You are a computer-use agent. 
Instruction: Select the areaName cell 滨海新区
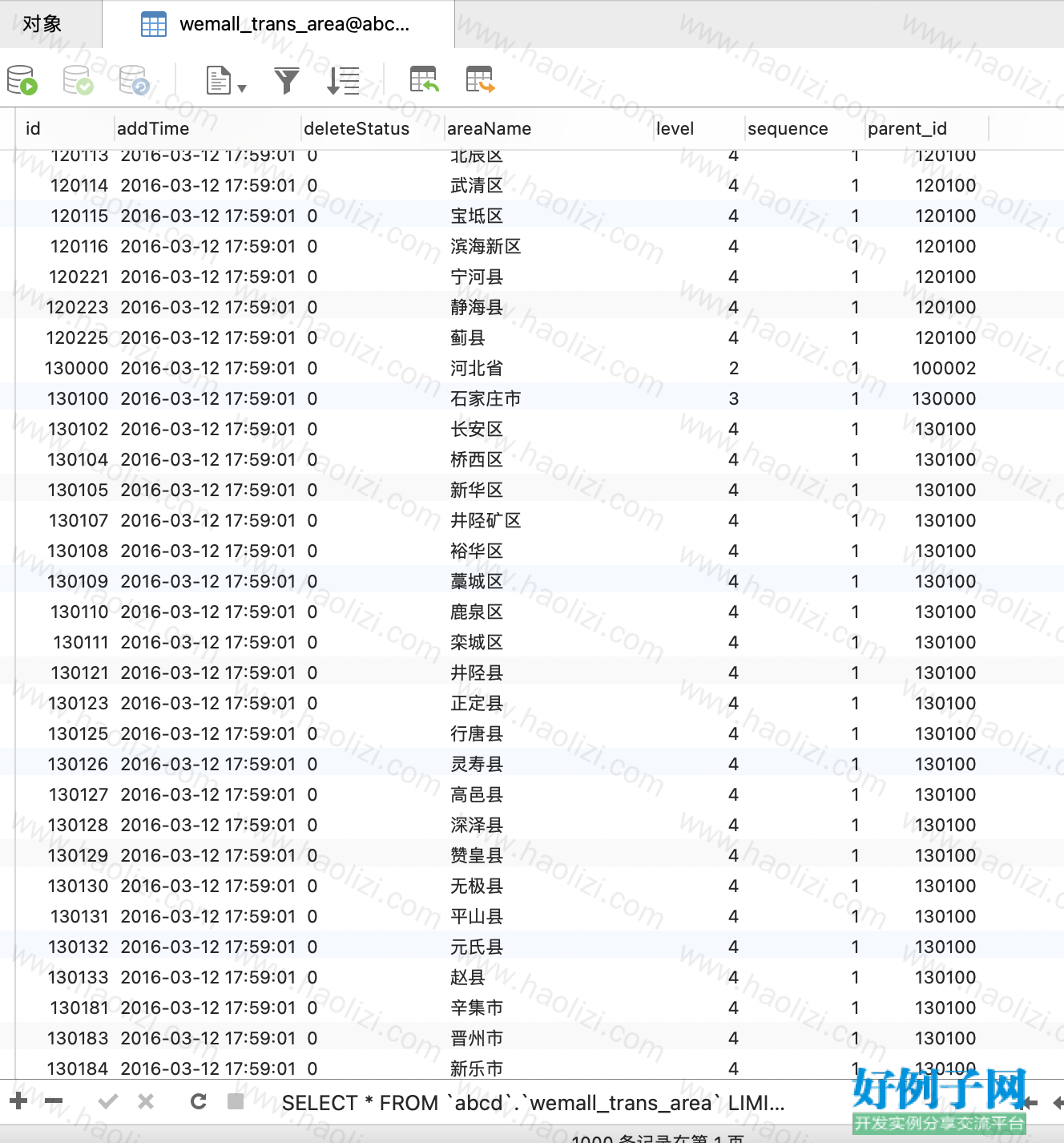(x=486, y=246)
